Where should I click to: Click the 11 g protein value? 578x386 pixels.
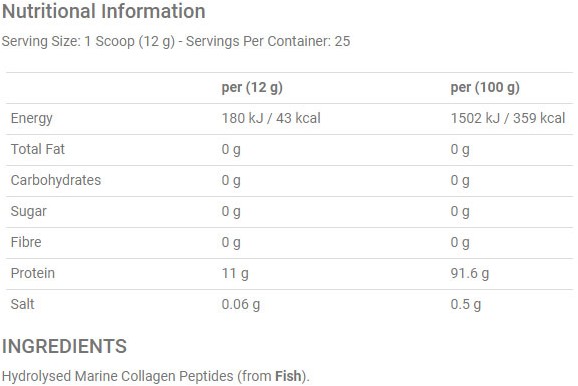click(235, 274)
